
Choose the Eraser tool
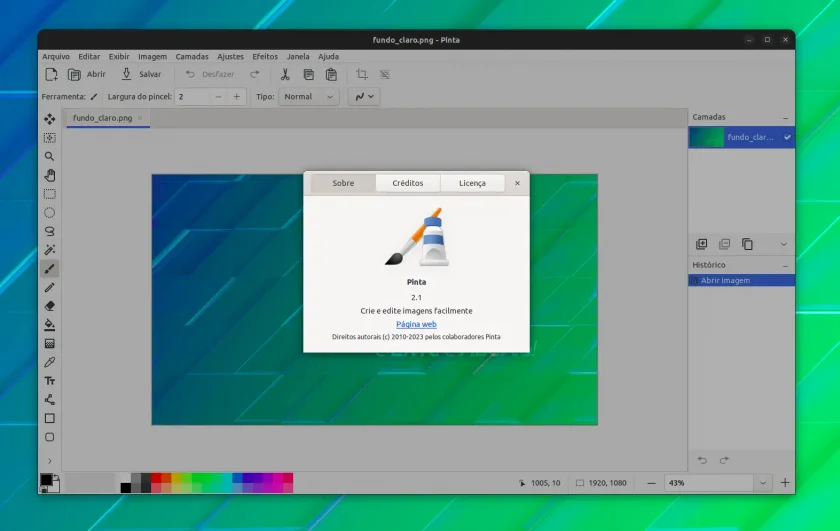(49, 306)
